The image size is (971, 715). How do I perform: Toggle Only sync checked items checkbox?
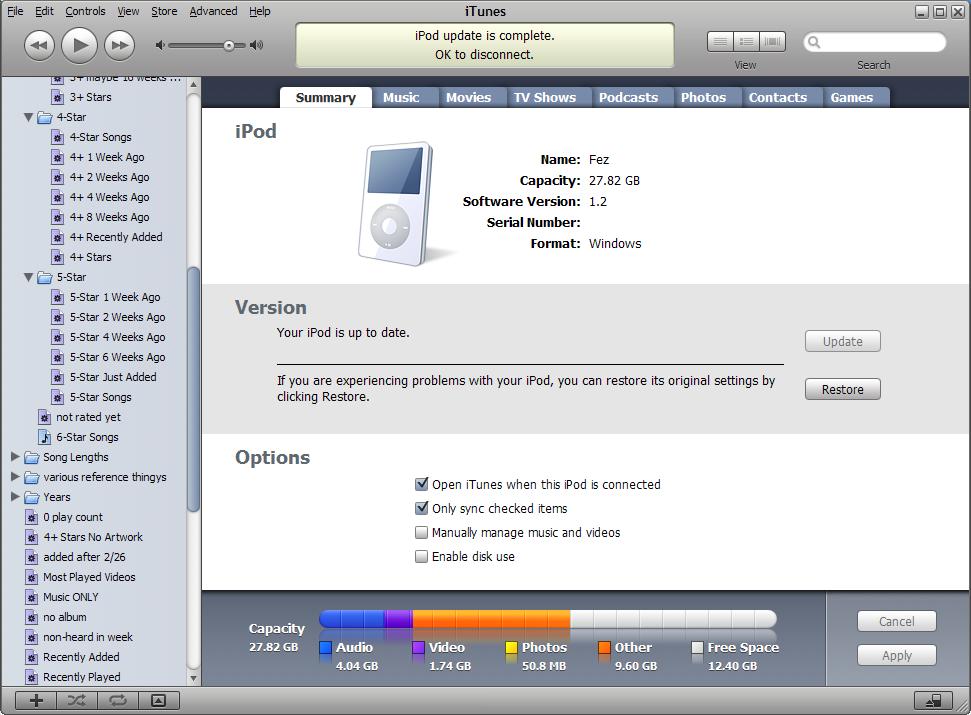point(421,508)
